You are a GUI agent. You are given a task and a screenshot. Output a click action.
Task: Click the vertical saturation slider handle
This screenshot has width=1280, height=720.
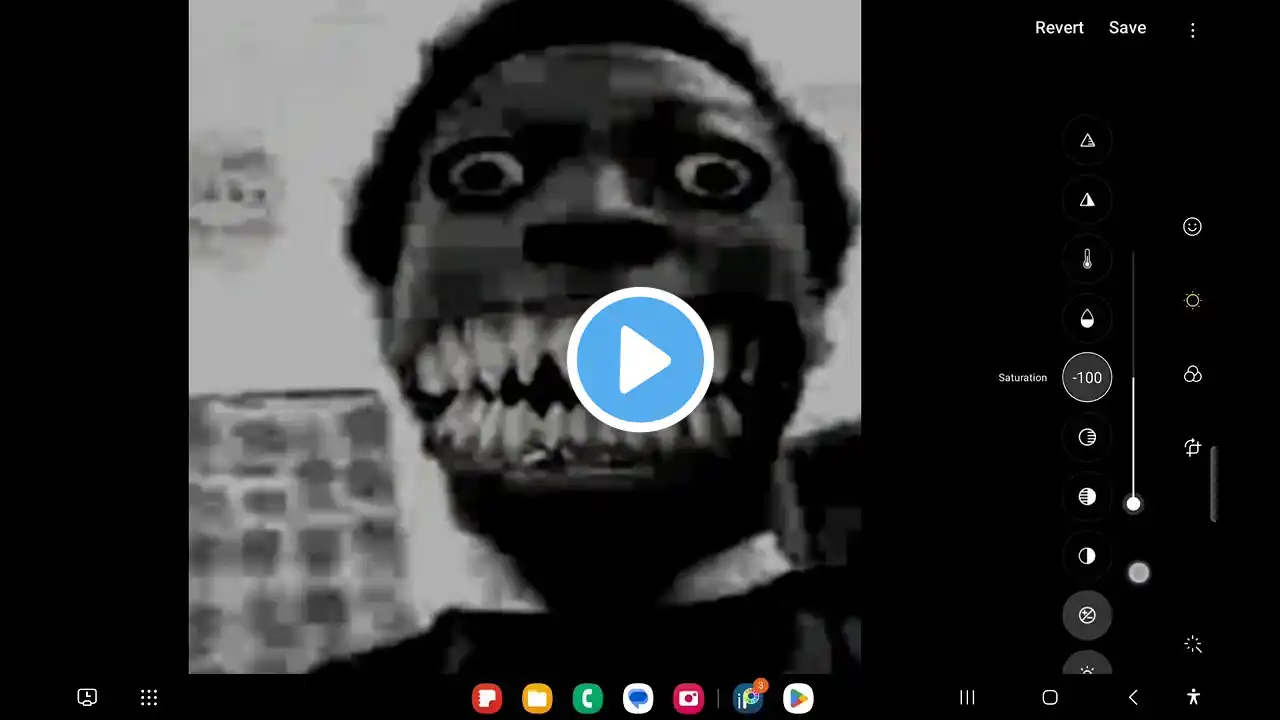tap(1133, 503)
